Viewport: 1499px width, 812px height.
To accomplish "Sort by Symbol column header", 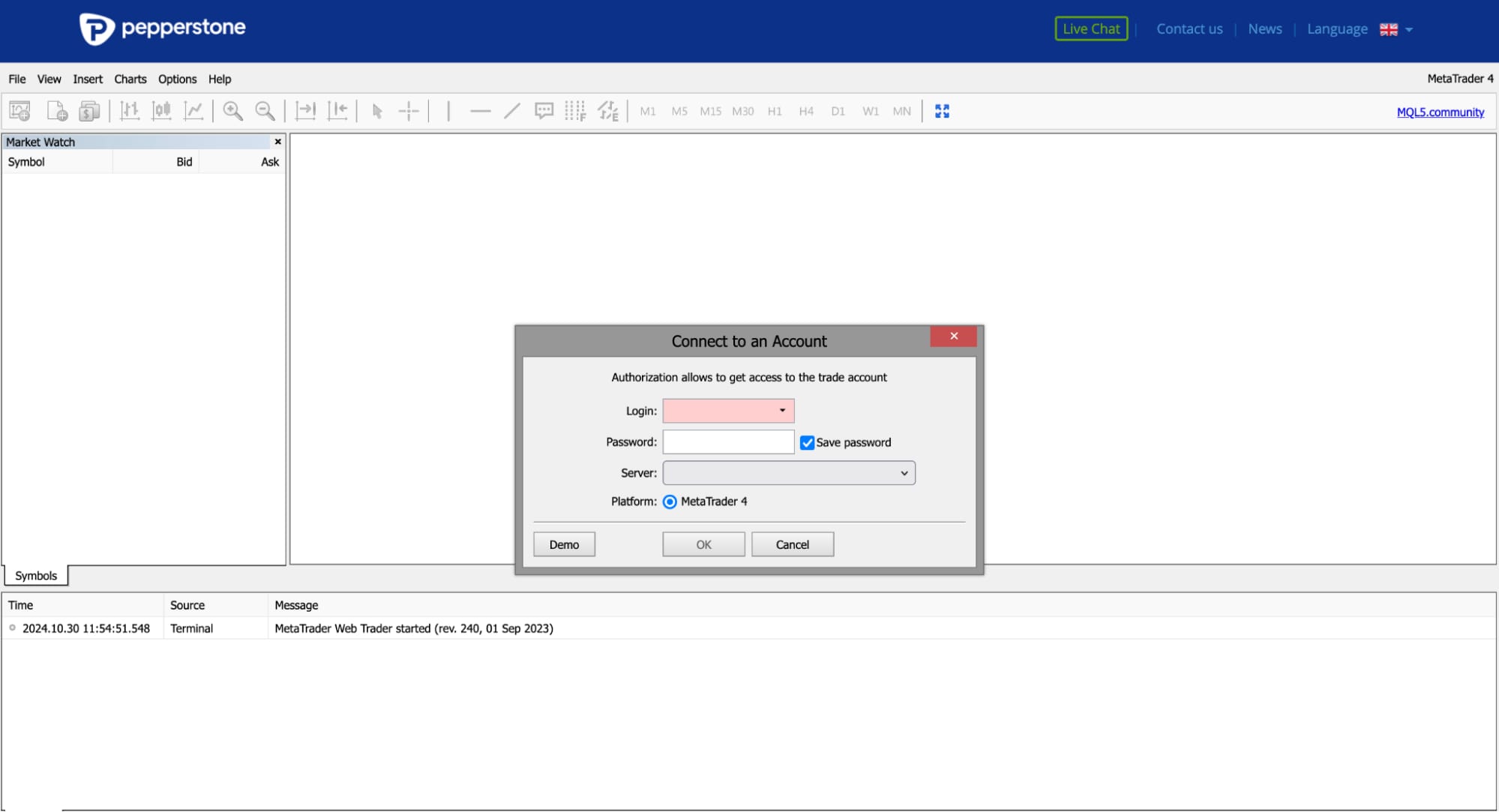I will (58, 162).
